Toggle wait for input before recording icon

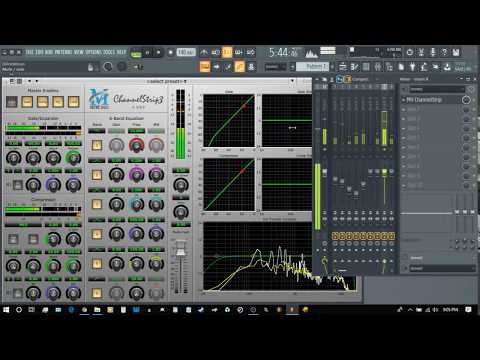[216, 52]
